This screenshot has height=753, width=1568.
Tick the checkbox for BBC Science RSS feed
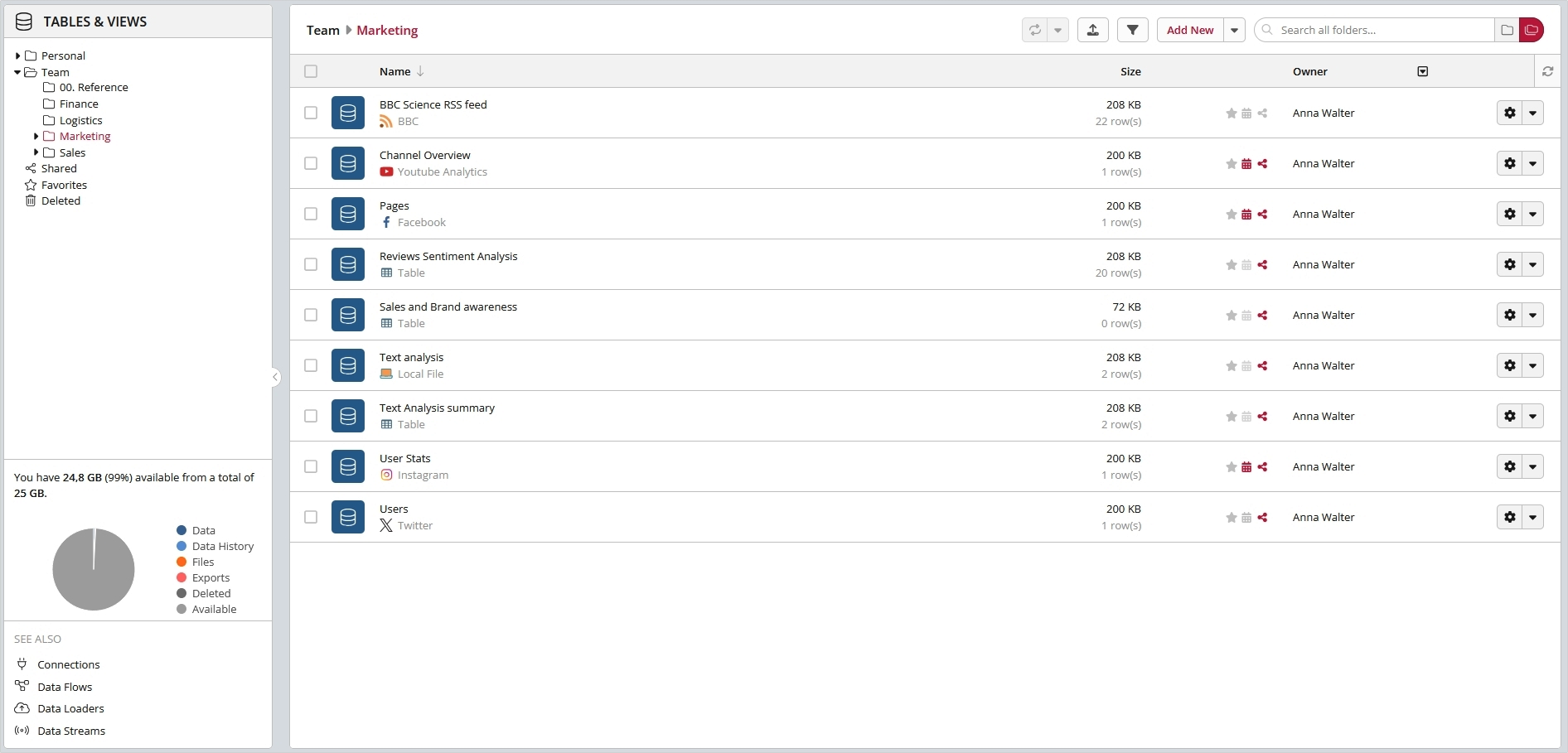(311, 113)
